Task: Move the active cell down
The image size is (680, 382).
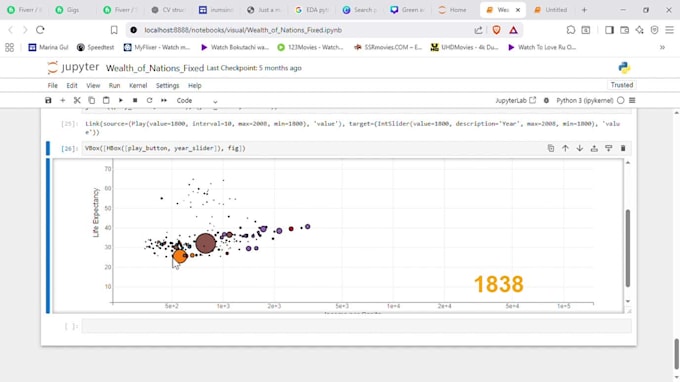Action: click(x=579, y=148)
